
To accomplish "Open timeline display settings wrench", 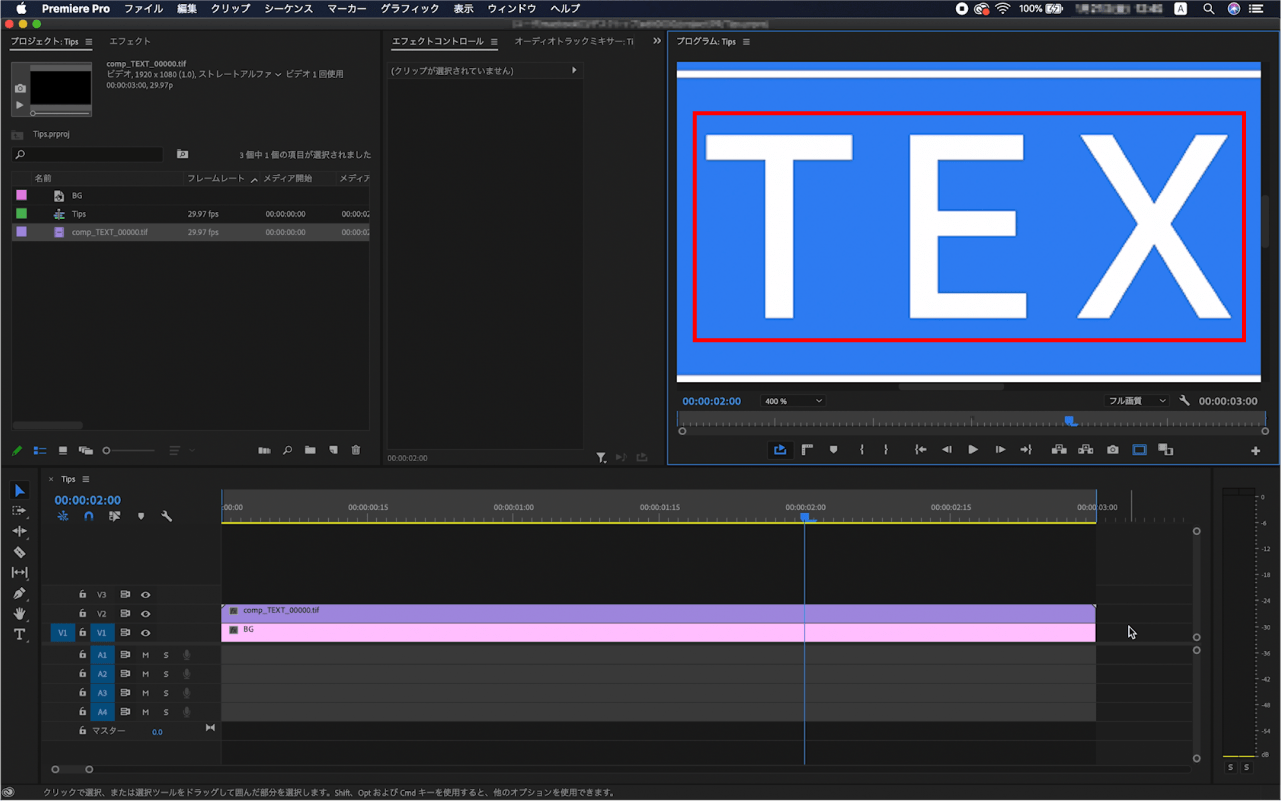I will click(166, 517).
